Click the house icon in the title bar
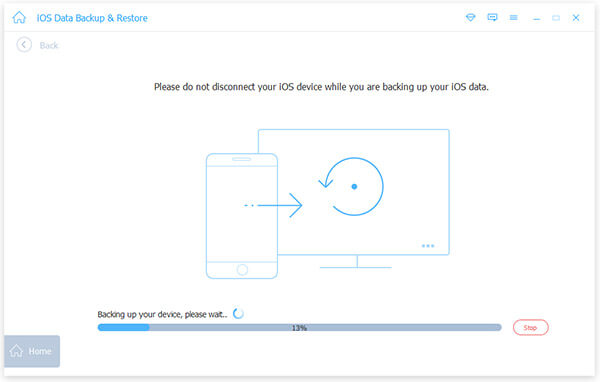The width and height of the screenshot is (600, 382). point(19,18)
